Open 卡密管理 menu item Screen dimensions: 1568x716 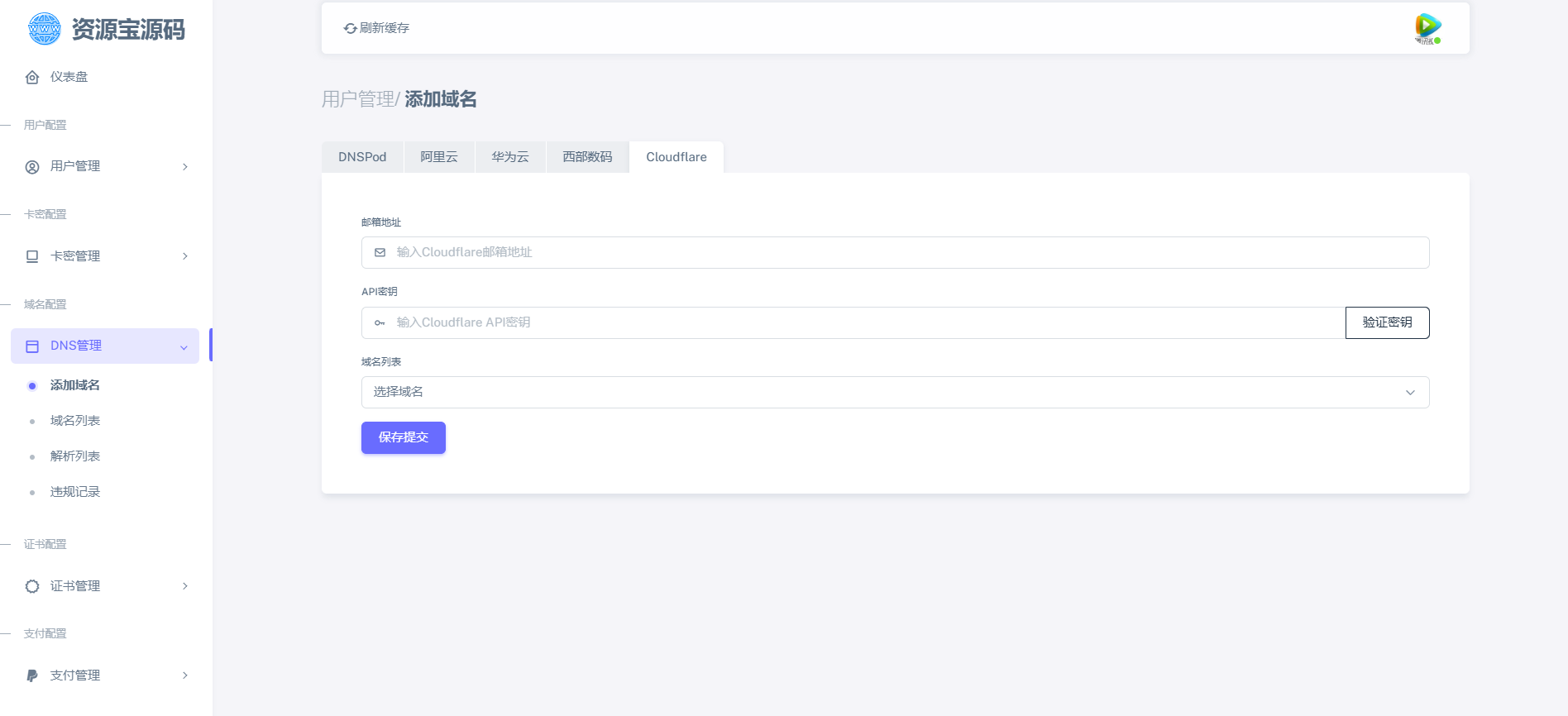click(105, 256)
